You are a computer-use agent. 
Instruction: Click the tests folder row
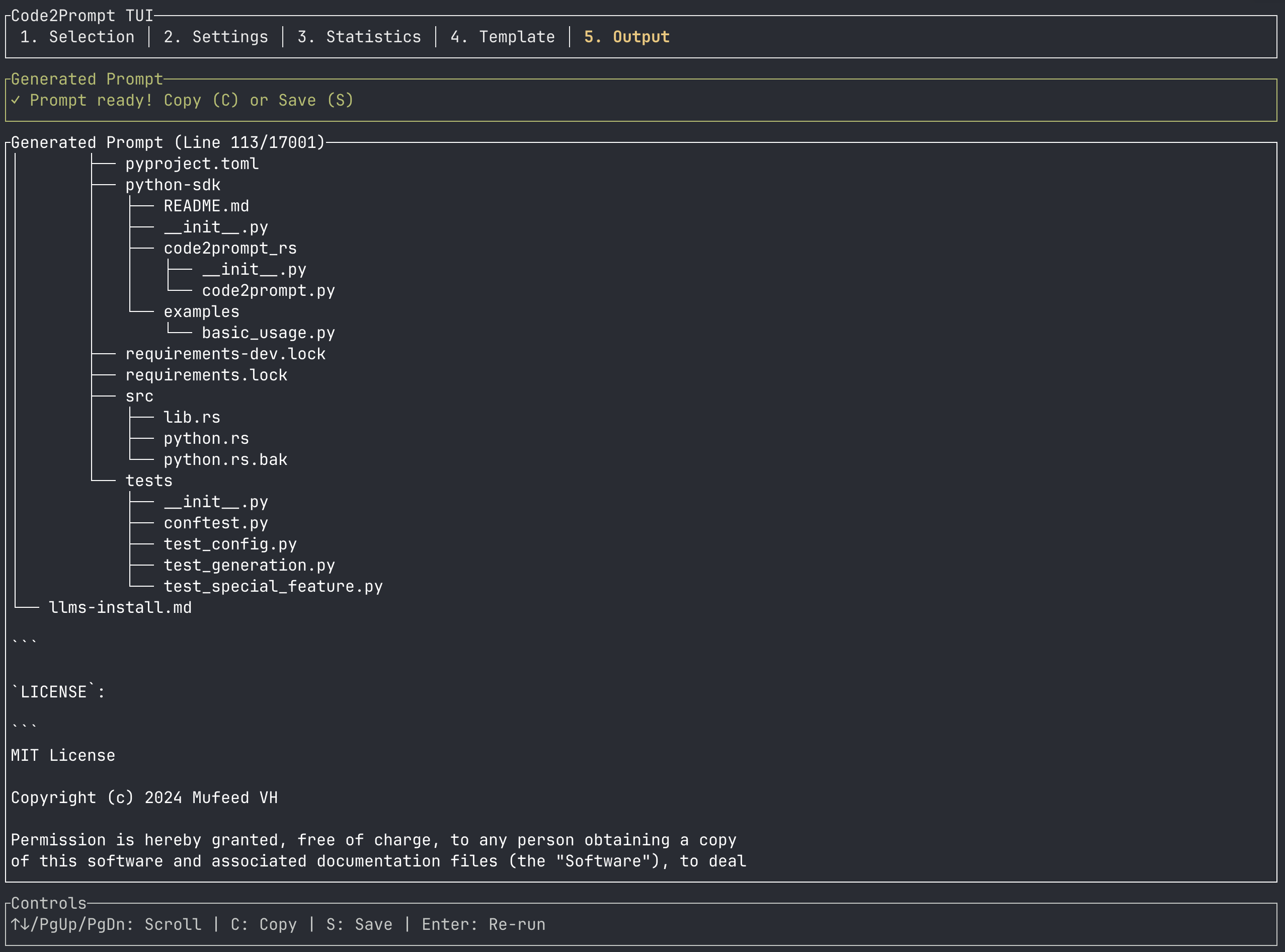coord(149,481)
